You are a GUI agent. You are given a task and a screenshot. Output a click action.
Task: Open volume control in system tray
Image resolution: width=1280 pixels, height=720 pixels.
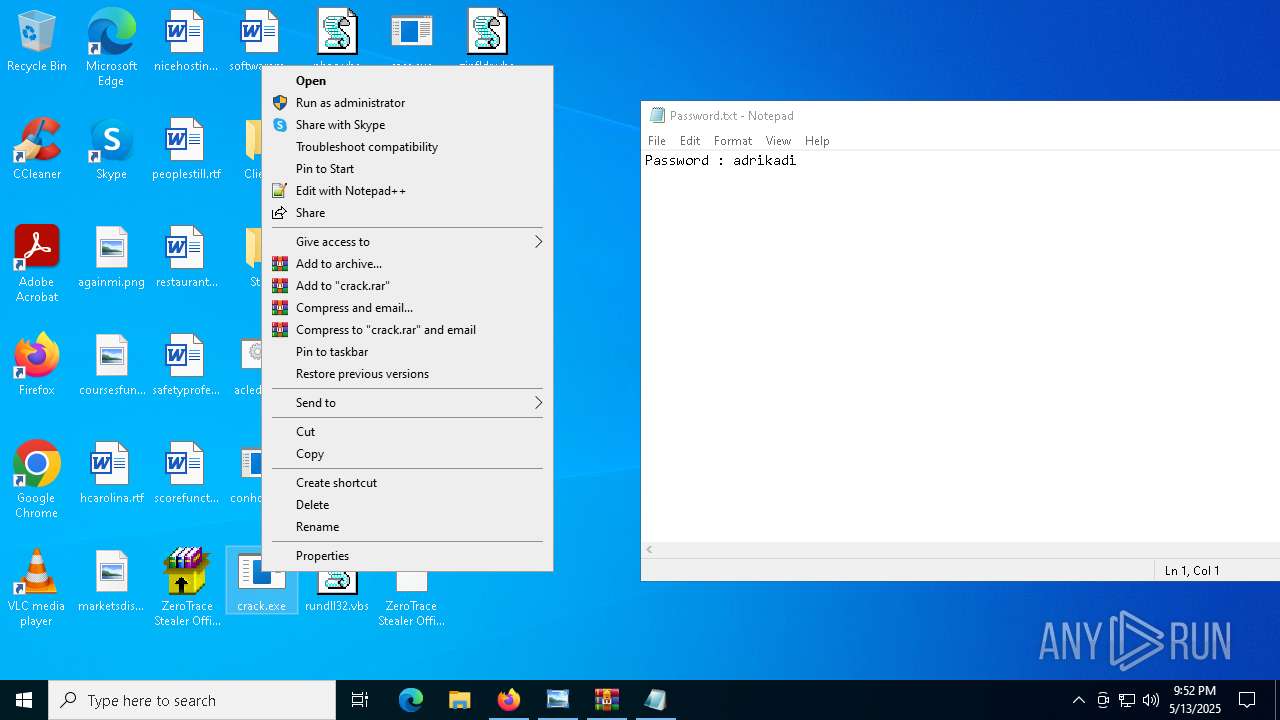point(1151,700)
